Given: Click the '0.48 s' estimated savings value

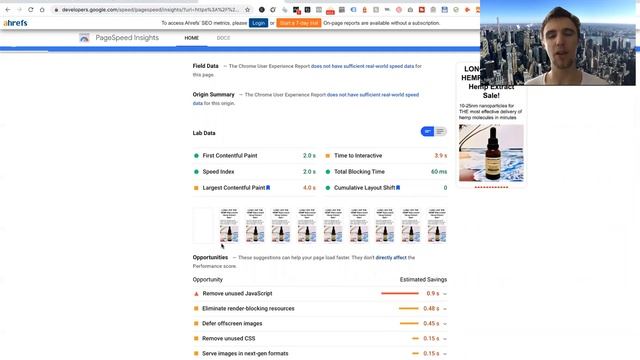Looking at the screenshot, I should 431,309.
